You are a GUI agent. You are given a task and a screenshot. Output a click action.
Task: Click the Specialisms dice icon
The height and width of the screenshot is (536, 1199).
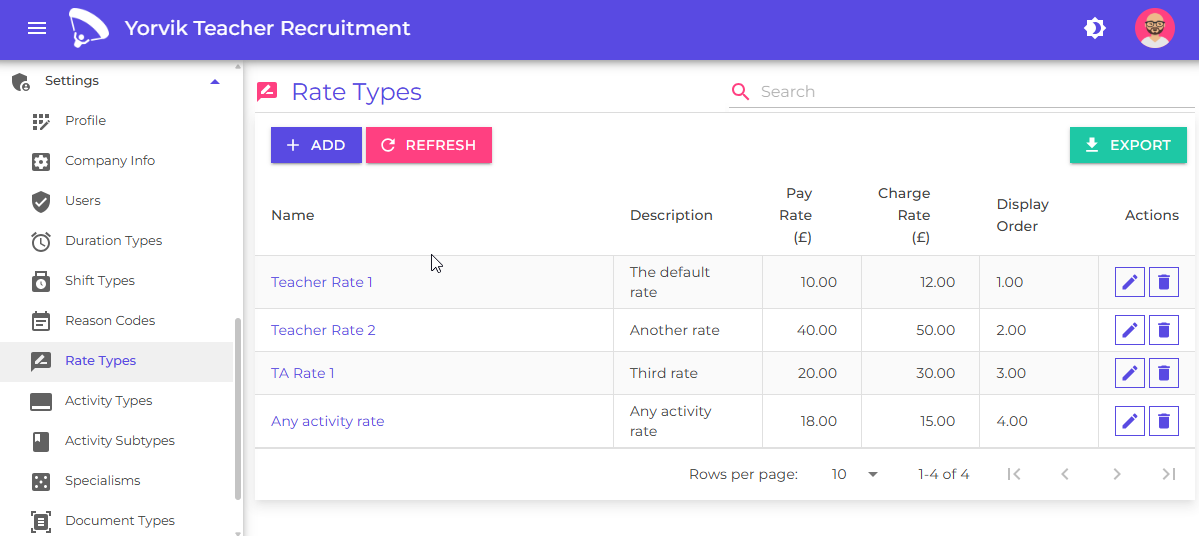click(x=41, y=482)
